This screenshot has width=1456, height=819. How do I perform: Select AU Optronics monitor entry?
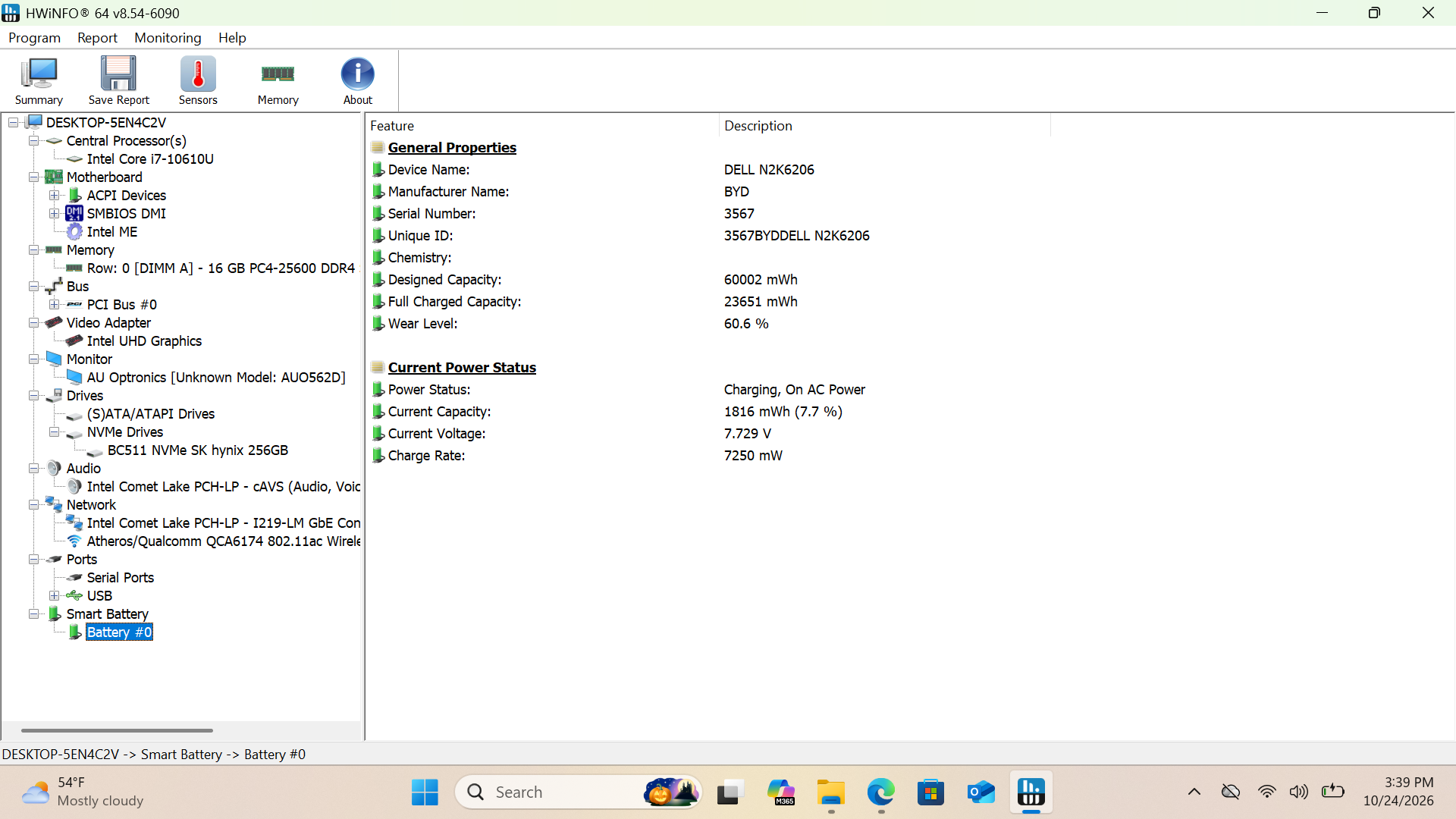pos(216,378)
